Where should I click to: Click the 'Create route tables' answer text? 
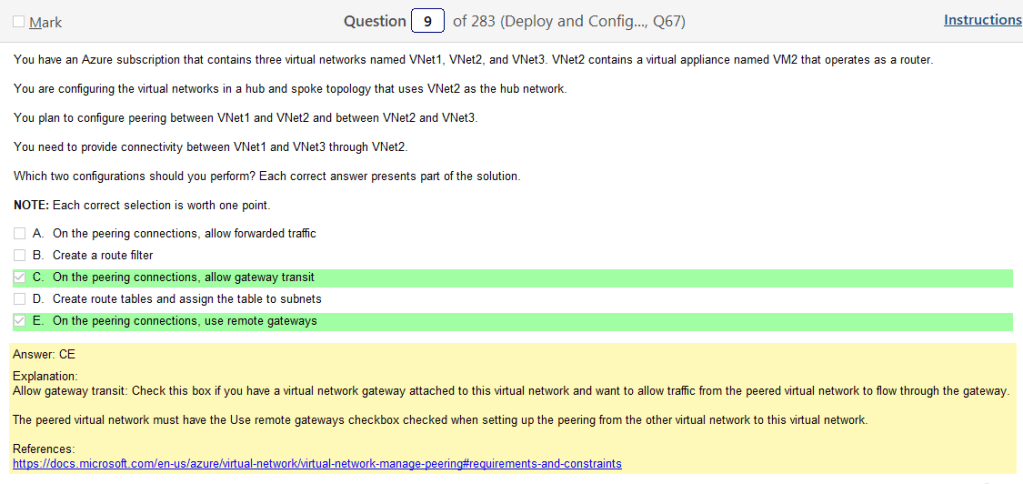click(187, 299)
